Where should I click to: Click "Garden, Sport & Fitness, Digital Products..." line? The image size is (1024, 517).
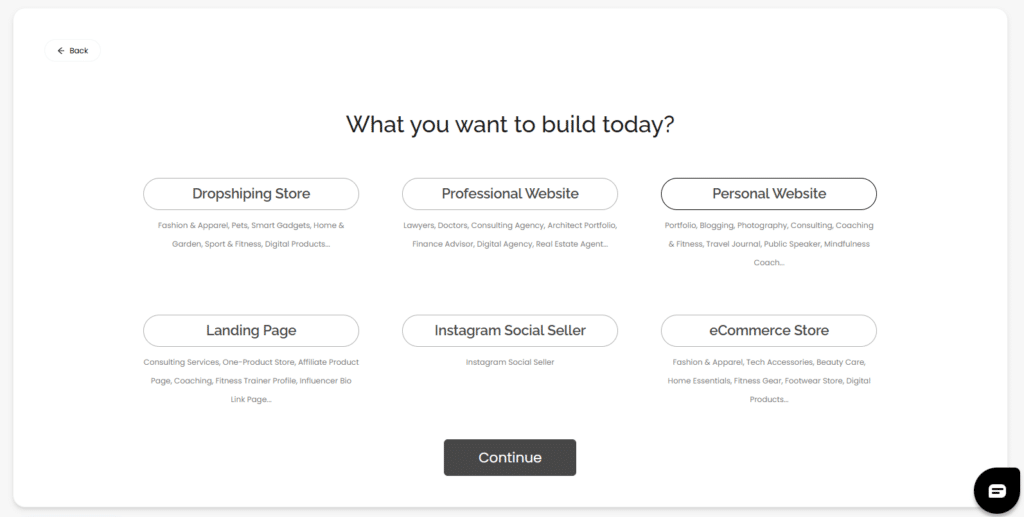(x=251, y=244)
